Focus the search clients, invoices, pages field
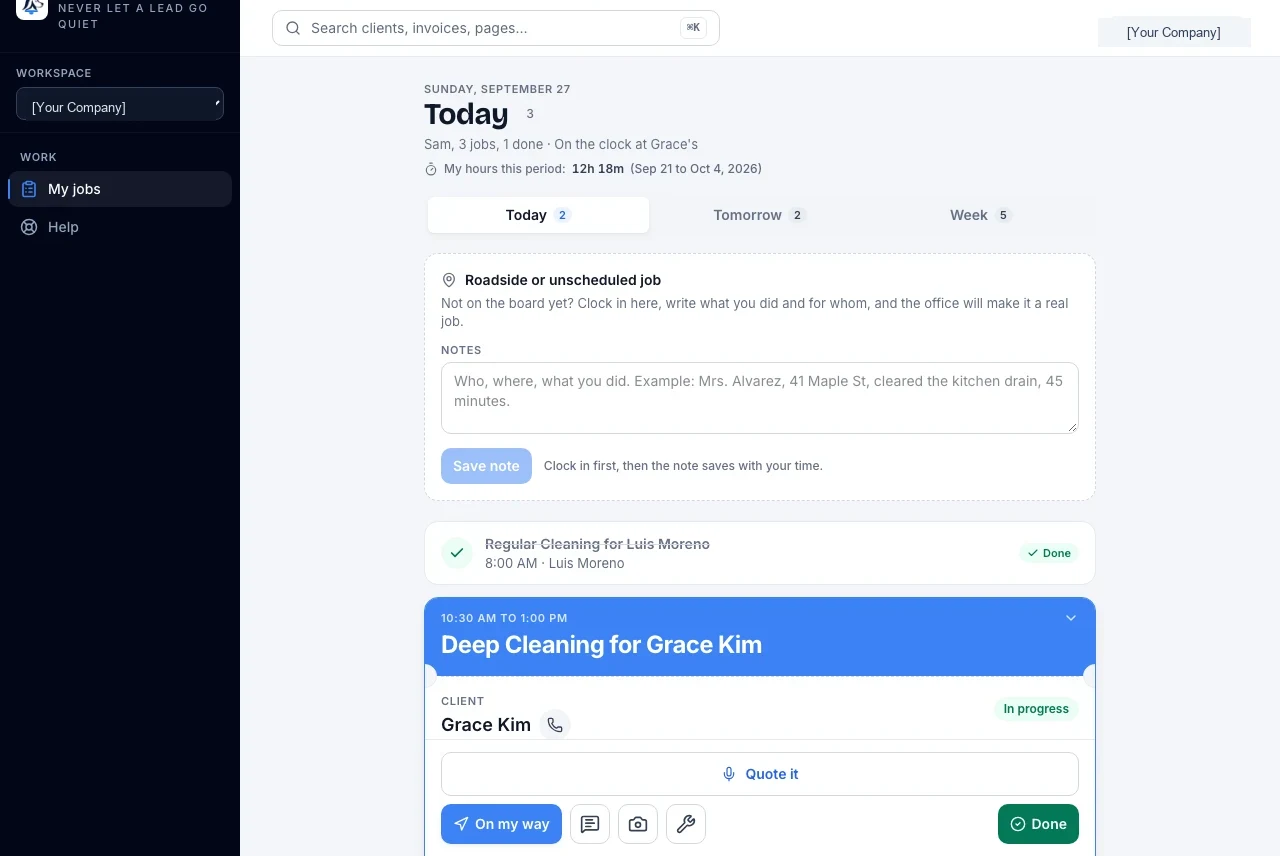Viewport: 1280px width, 856px height. tap(496, 28)
